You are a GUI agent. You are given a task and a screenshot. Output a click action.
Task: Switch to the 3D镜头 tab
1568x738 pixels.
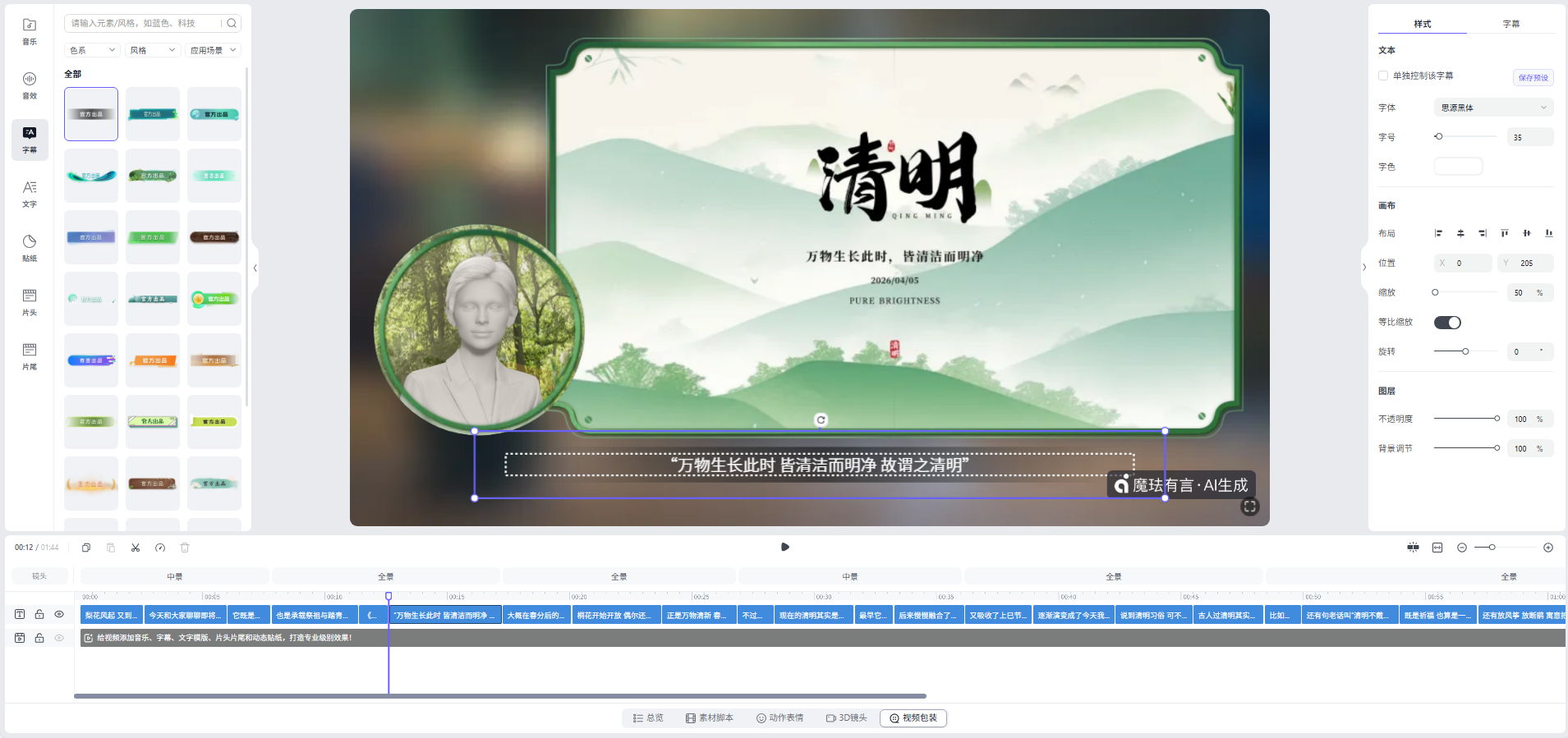point(847,718)
